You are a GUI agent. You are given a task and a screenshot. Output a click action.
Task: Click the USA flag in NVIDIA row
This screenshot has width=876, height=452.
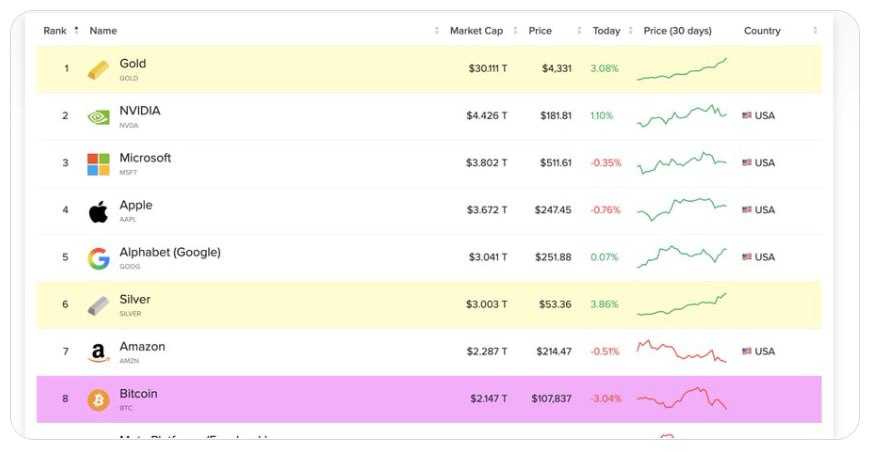tap(747, 116)
